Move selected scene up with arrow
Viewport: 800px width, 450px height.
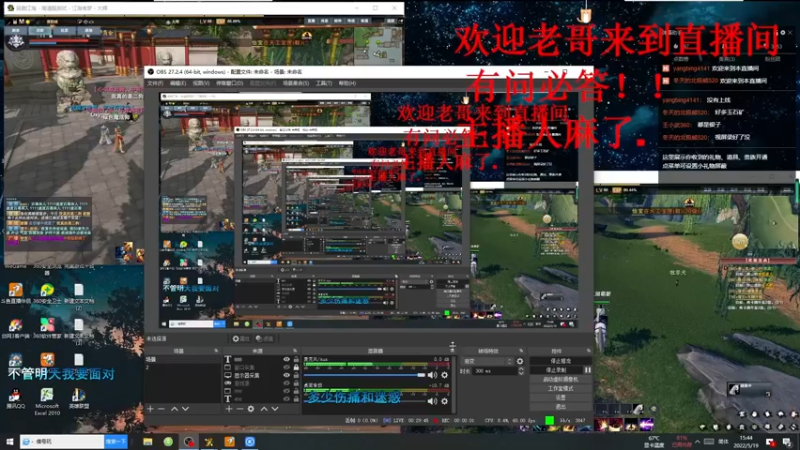(174, 409)
